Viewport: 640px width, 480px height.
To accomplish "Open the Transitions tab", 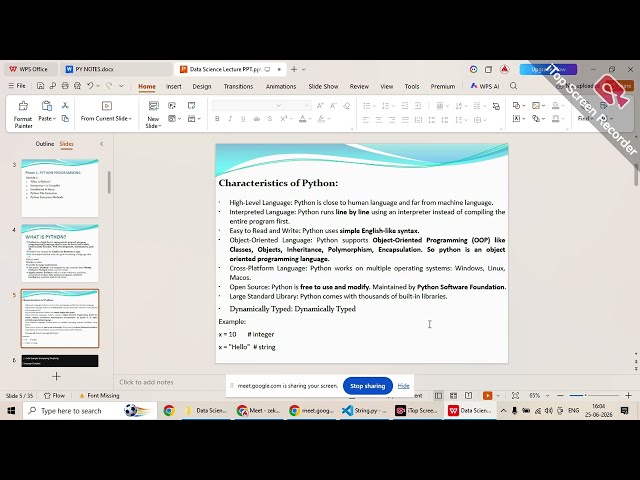I will click(x=238, y=87).
